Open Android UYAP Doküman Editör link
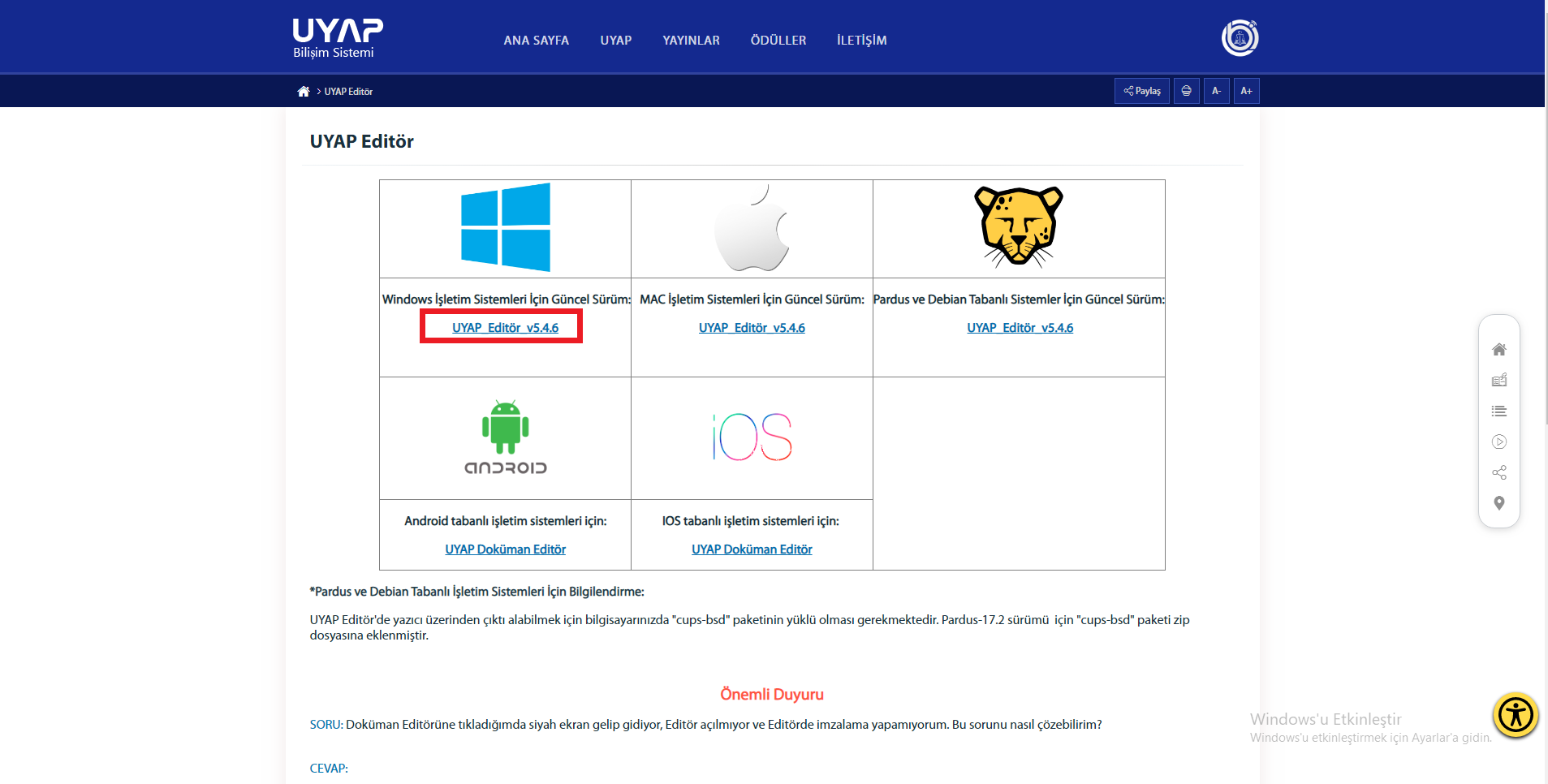1548x784 pixels. click(x=505, y=549)
